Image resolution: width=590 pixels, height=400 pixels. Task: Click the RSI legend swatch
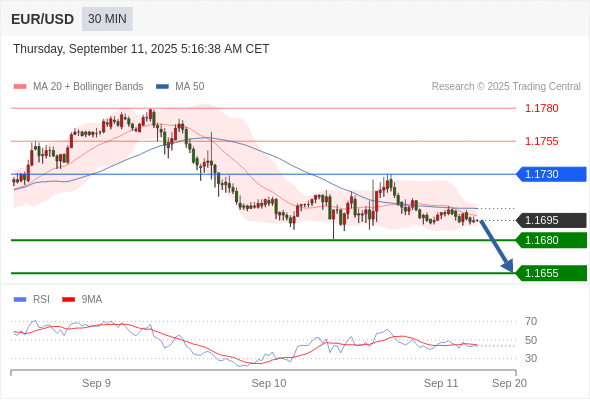[x=20, y=300]
